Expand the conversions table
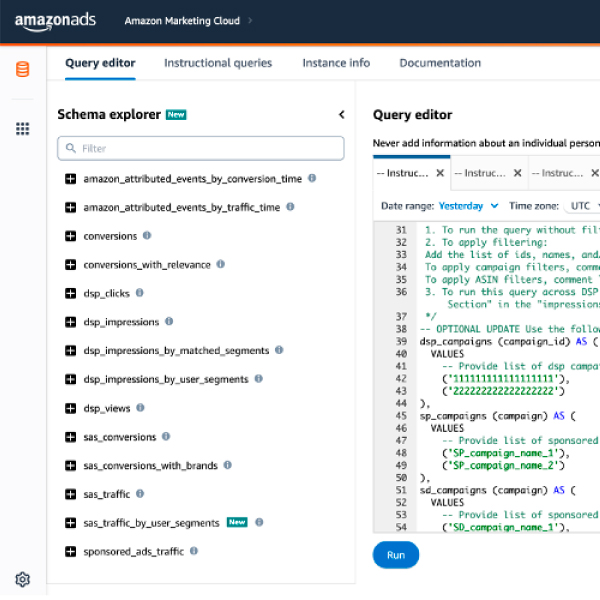600x600 pixels. tap(70, 236)
